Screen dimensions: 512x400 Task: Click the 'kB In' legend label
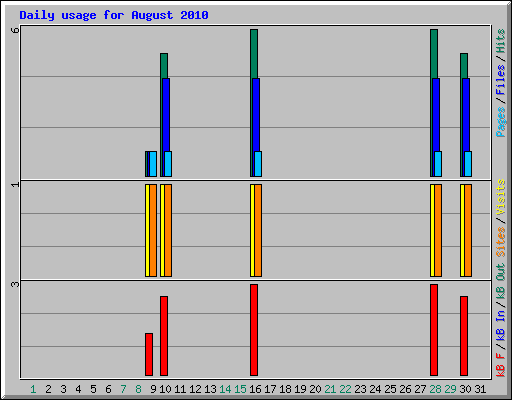pos(500,325)
